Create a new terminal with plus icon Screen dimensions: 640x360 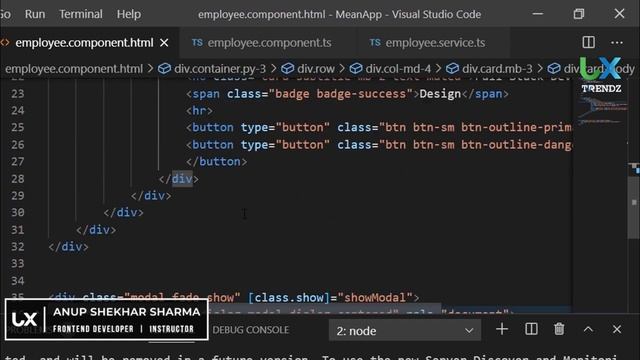(502, 329)
